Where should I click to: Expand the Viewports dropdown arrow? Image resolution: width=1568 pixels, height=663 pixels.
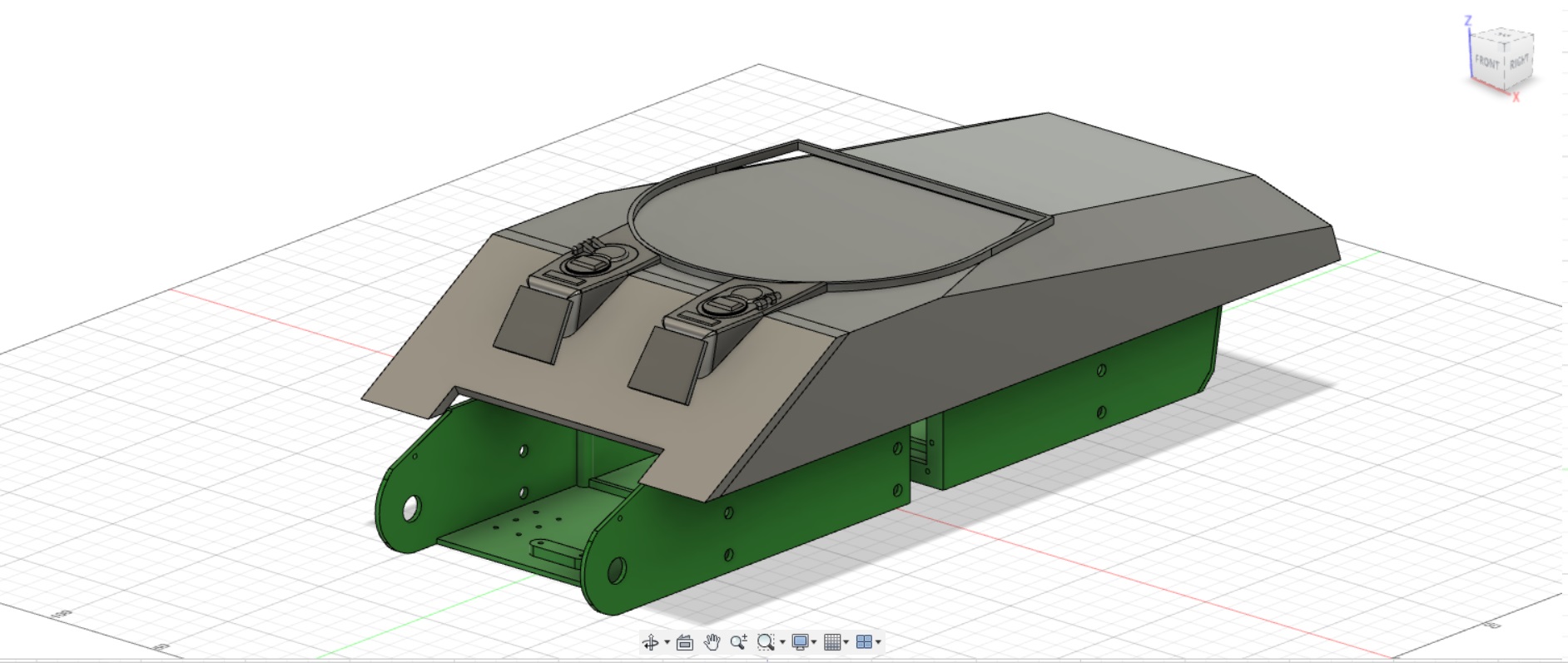pyautogui.click(x=878, y=643)
